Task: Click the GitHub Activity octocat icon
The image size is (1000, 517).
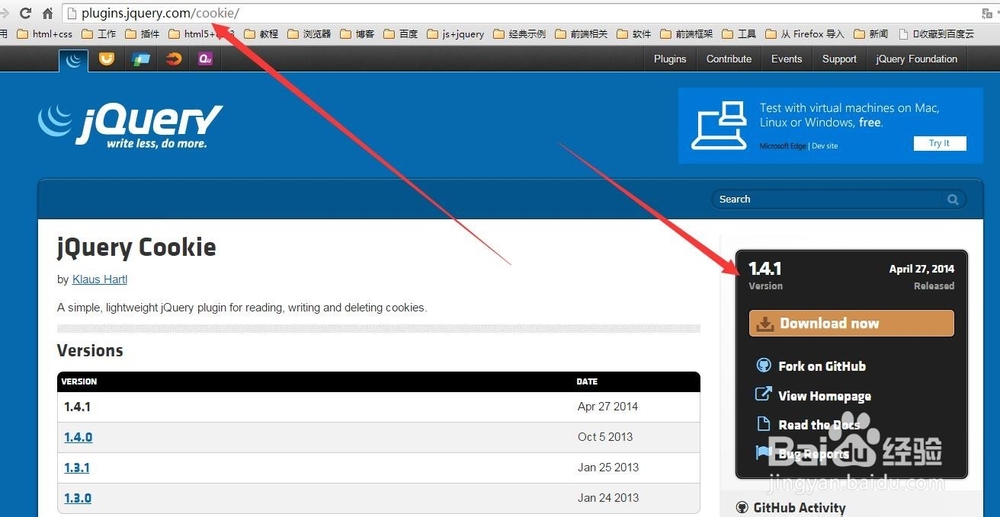Action: [742, 507]
